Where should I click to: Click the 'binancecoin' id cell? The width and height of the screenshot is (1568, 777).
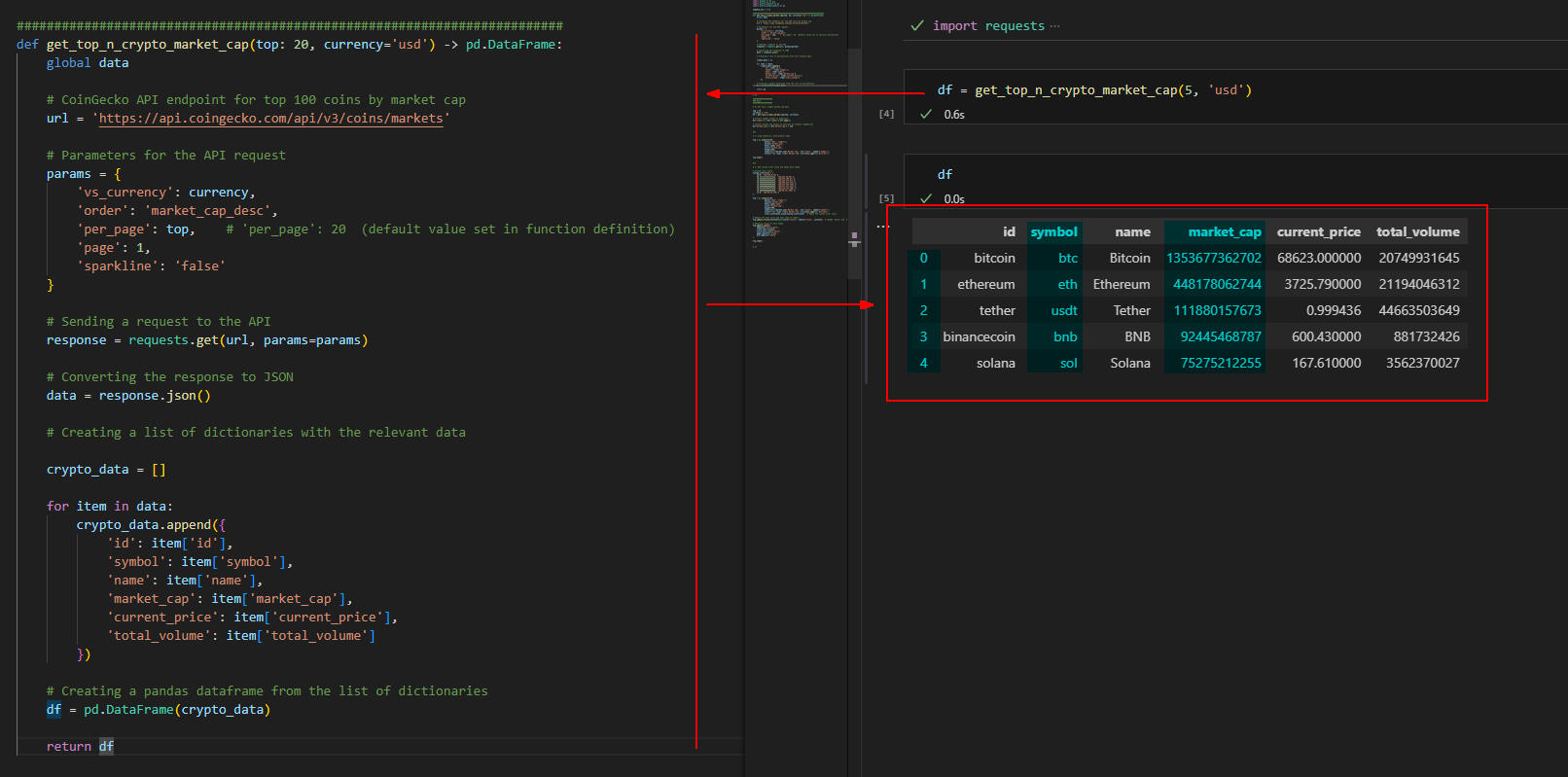click(x=979, y=336)
